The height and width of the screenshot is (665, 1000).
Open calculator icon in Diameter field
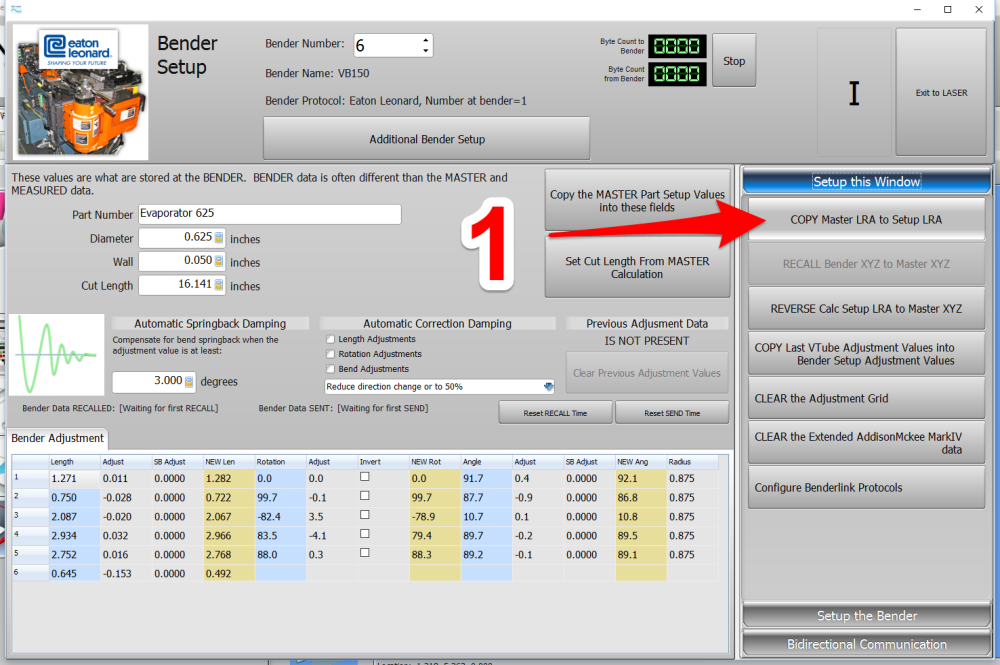tap(219, 238)
